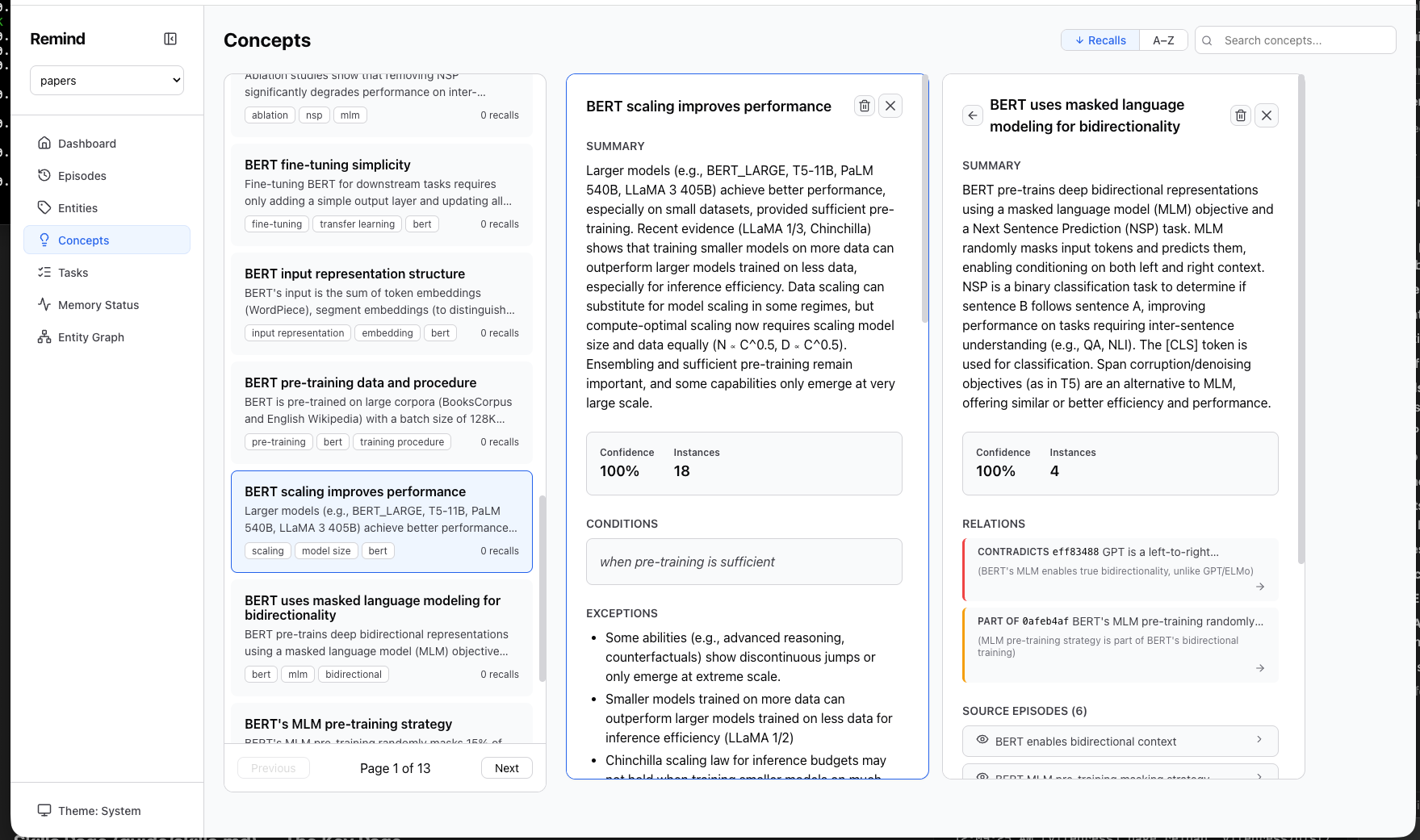Go to the Next page of concepts
This screenshot has height=840, width=1420.
pyautogui.click(x=506, y=768)
